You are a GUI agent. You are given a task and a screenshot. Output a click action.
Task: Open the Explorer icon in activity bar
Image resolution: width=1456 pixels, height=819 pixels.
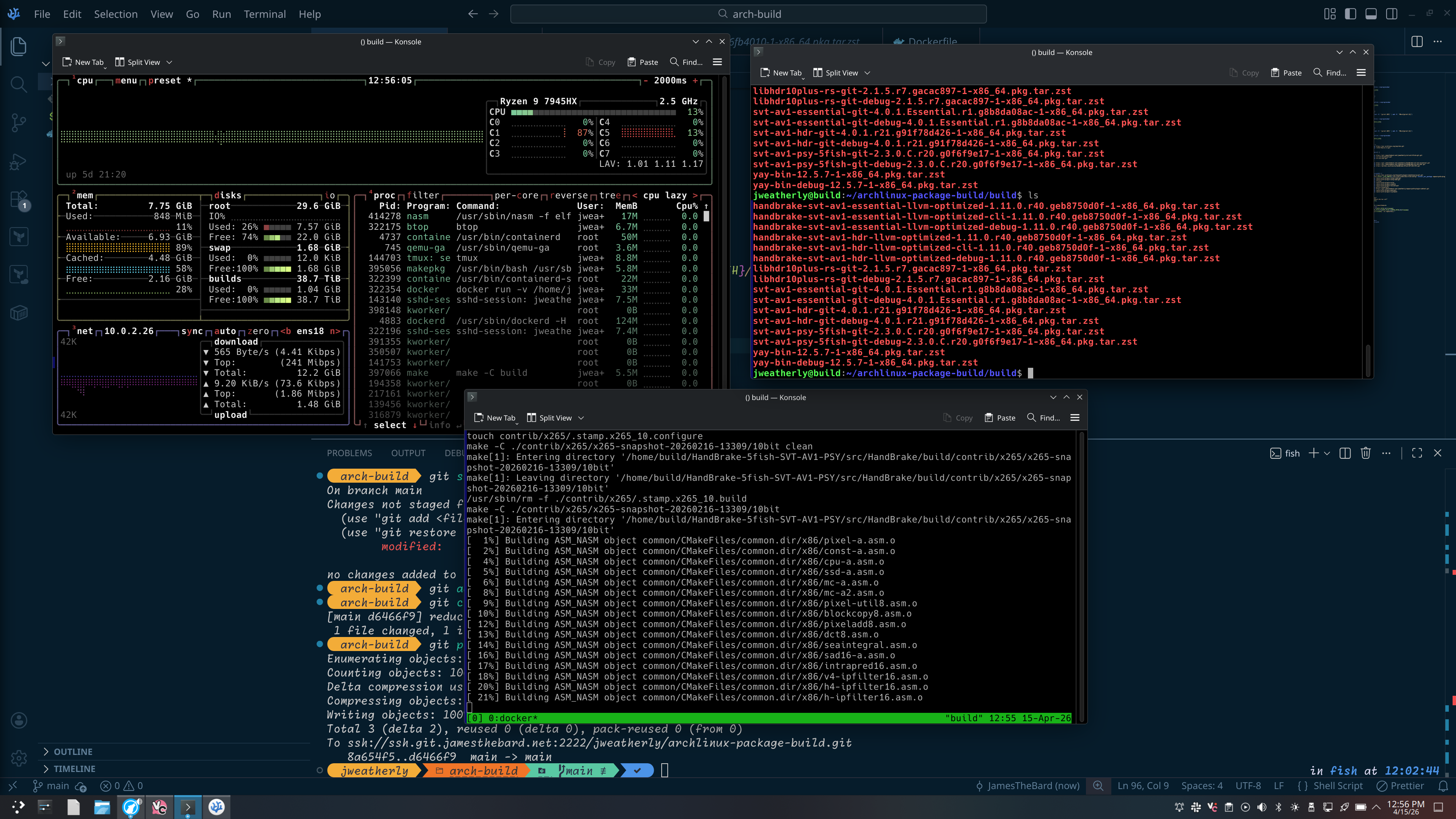[x=19, y=46]
